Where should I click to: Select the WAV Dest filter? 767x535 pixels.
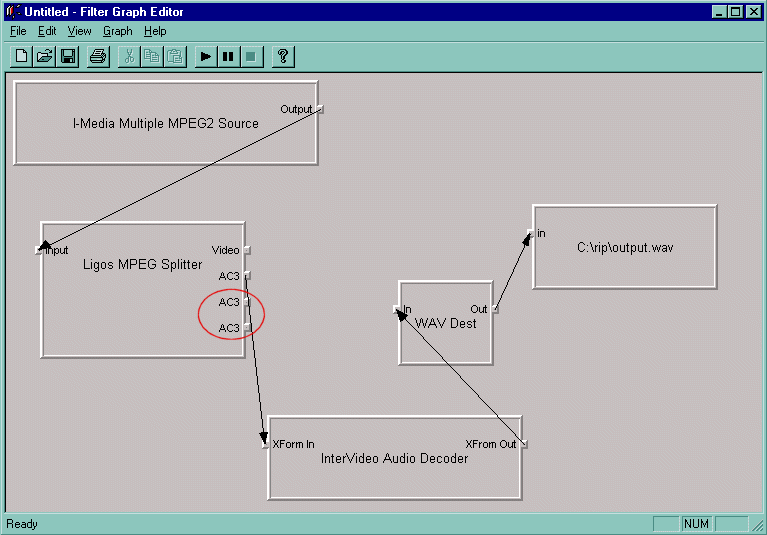[445, 323]
